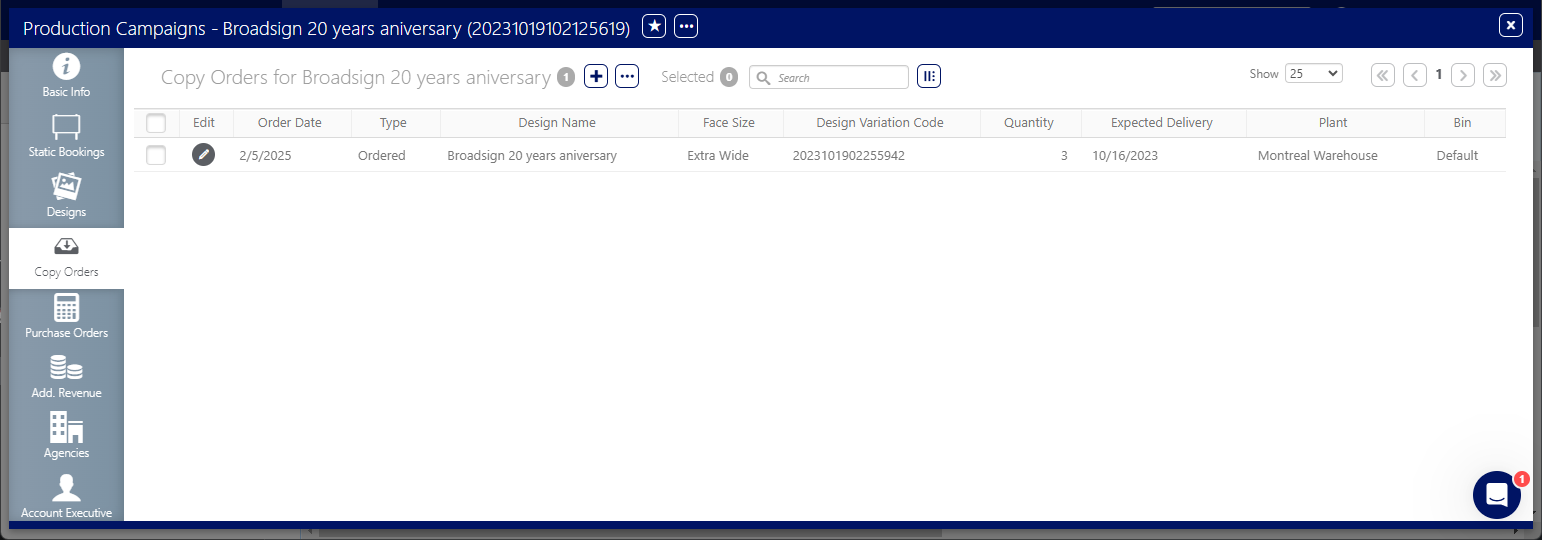Open the Purchase Orders section
Screen dimensions: 1542x540
pos(66,317)
